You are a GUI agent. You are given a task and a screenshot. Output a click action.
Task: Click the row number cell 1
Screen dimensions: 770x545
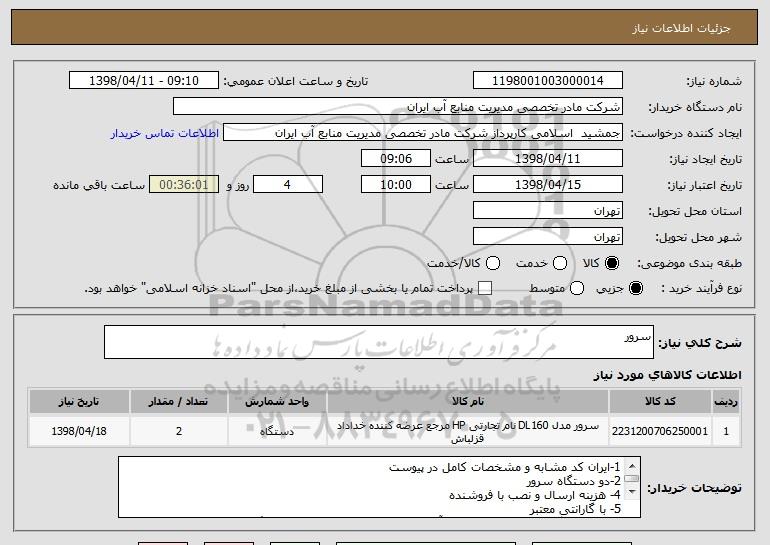[x=726, y=431]
